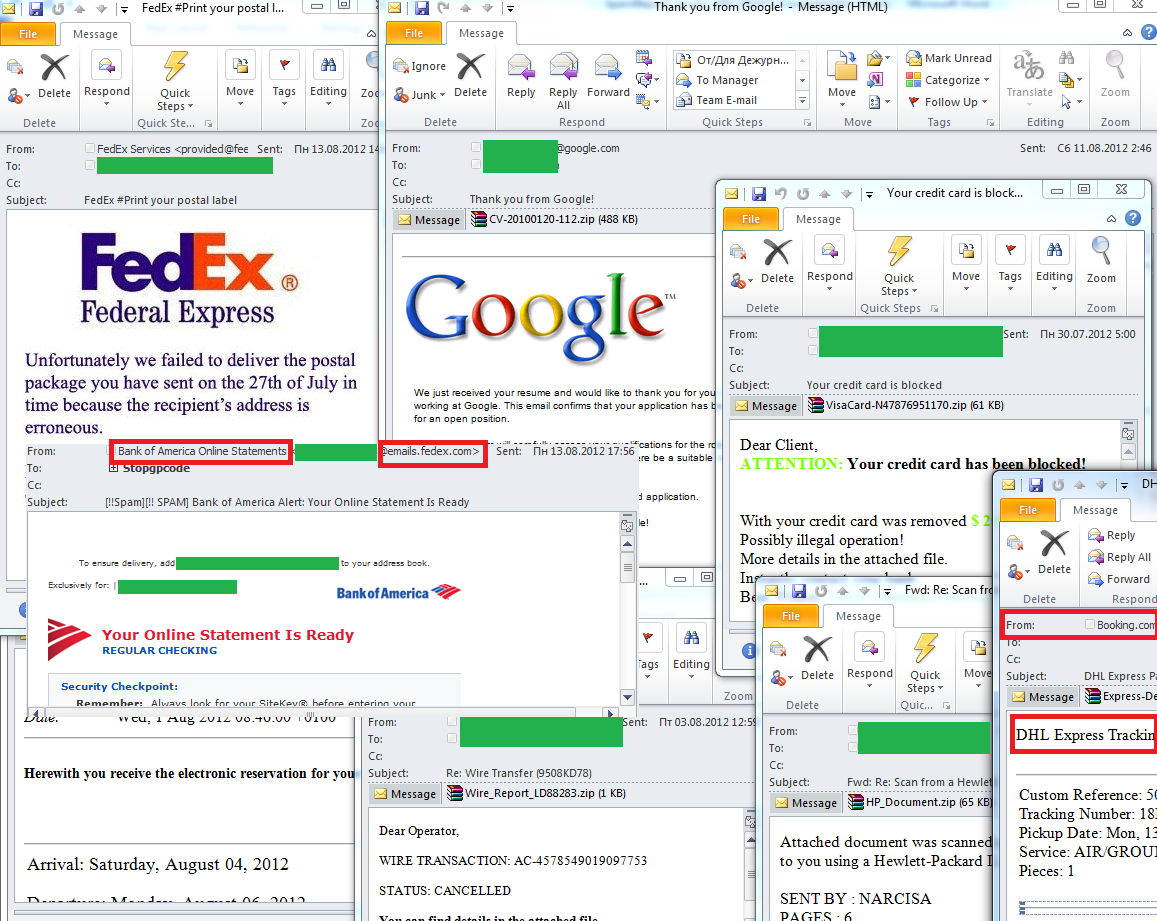Click Reply All in DHL Express window
The image size is (1157, 921).
[x=1119, y=557]
